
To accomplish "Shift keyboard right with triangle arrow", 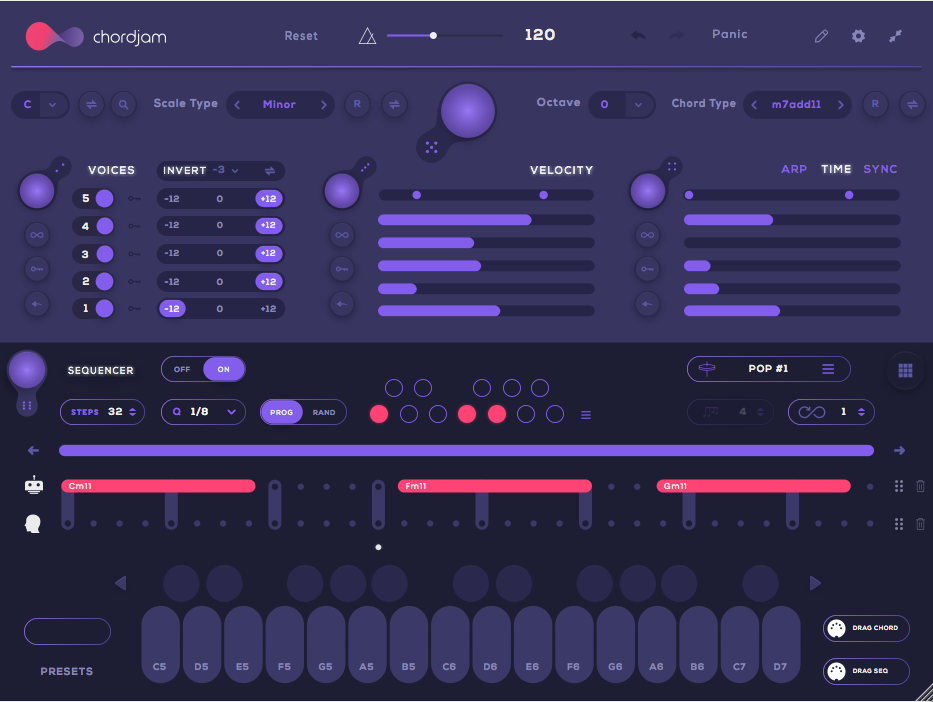I will coord(815,583).
